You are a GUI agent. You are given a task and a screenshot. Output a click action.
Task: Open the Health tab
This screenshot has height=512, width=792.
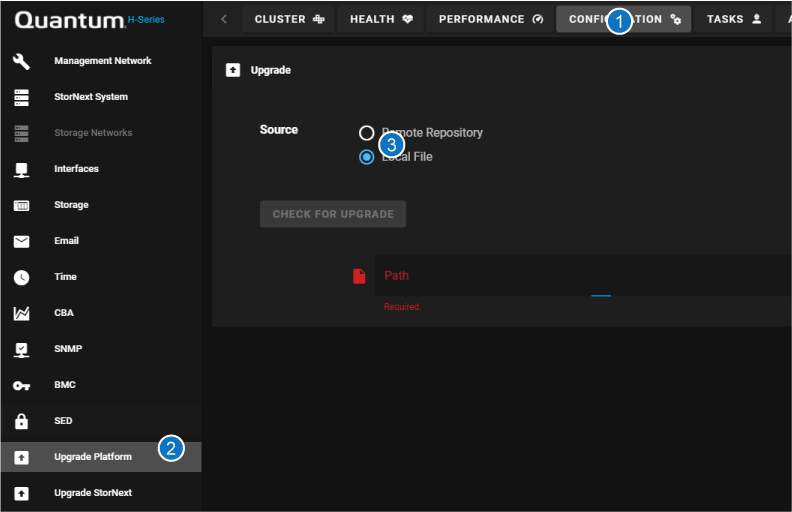click(381, 19)
